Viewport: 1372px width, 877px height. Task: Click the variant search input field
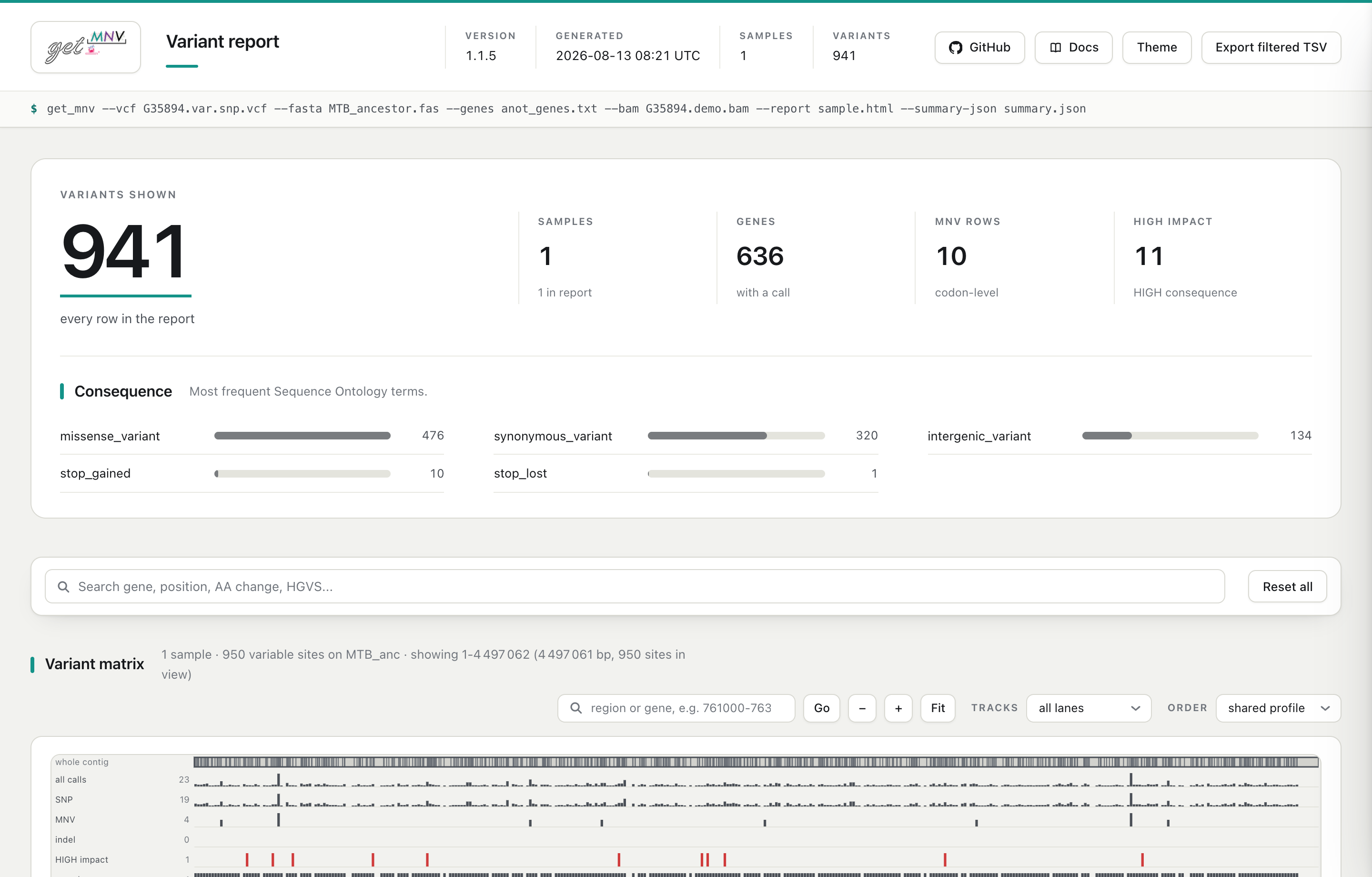[635, 586]
